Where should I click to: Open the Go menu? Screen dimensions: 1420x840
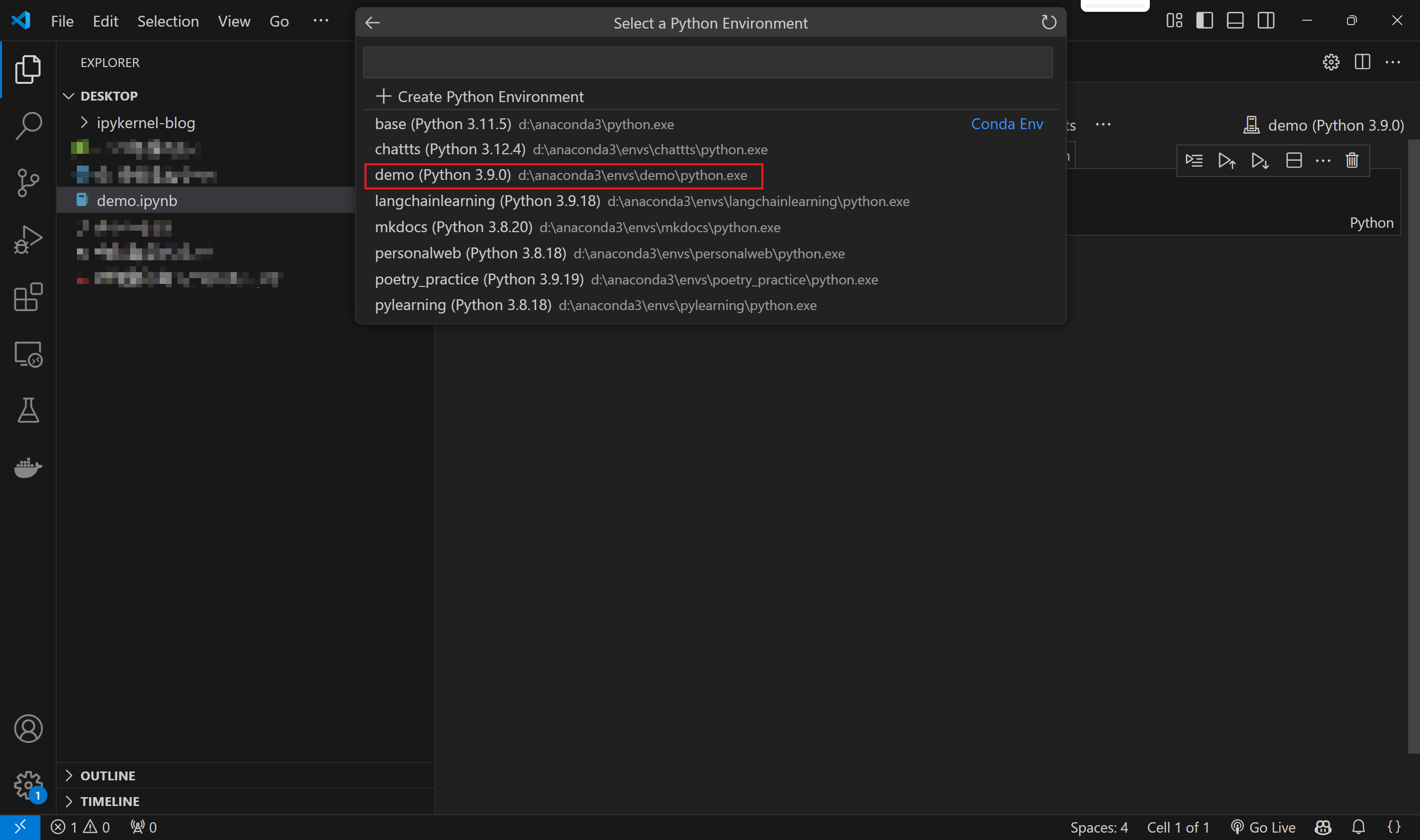click(x=279, y=21)
